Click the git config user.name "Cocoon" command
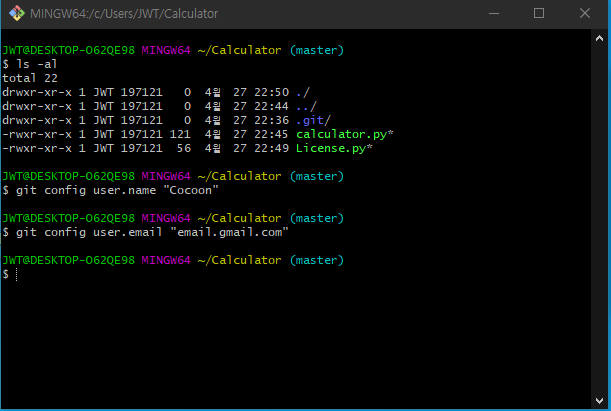 117,190
